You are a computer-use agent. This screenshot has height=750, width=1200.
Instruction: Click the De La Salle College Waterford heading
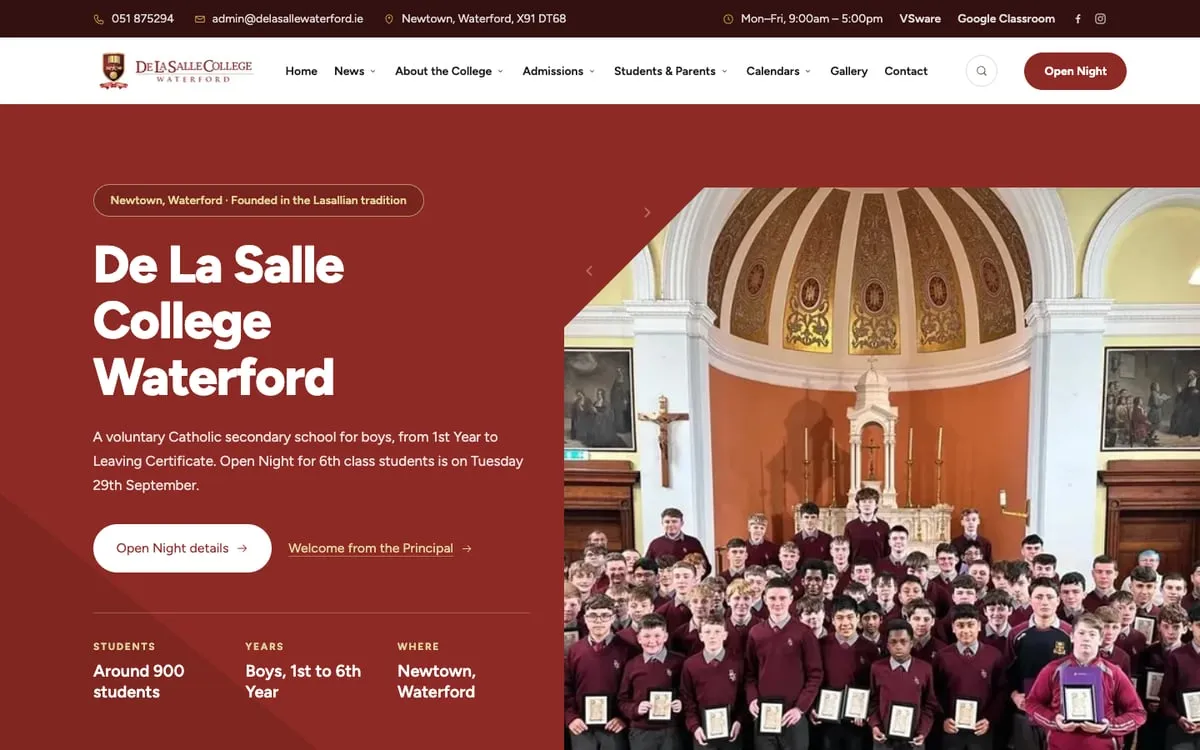pyautogui.click(x=219, y=321)
